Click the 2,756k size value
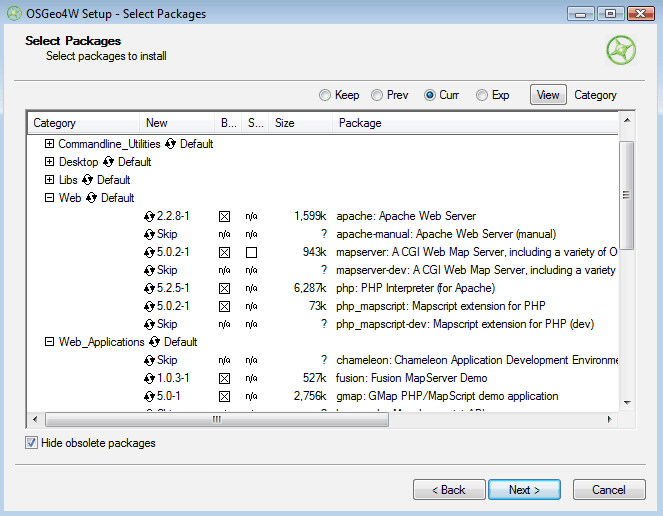 coord(310,396)
